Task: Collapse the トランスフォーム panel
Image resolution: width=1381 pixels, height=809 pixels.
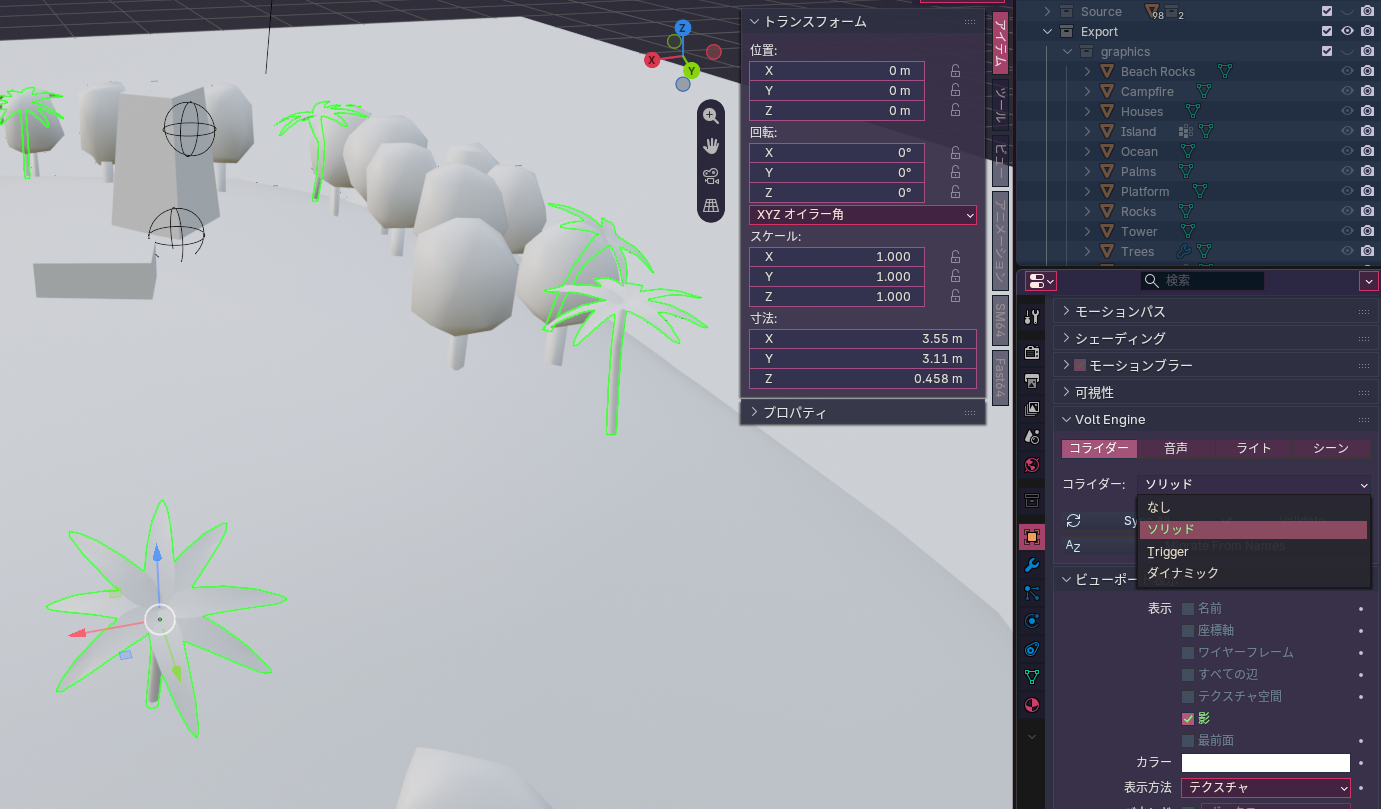Action: click(756, 21)
